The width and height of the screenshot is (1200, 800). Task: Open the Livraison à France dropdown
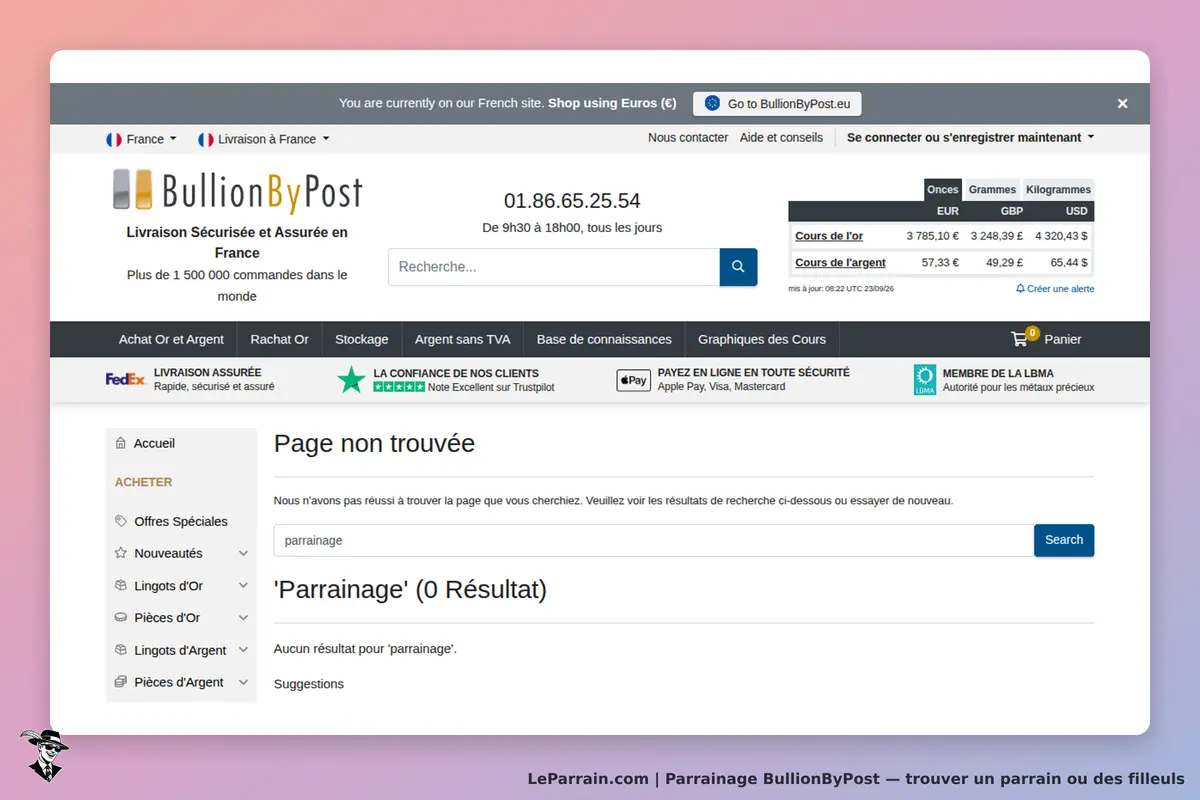tap(264, 139)
